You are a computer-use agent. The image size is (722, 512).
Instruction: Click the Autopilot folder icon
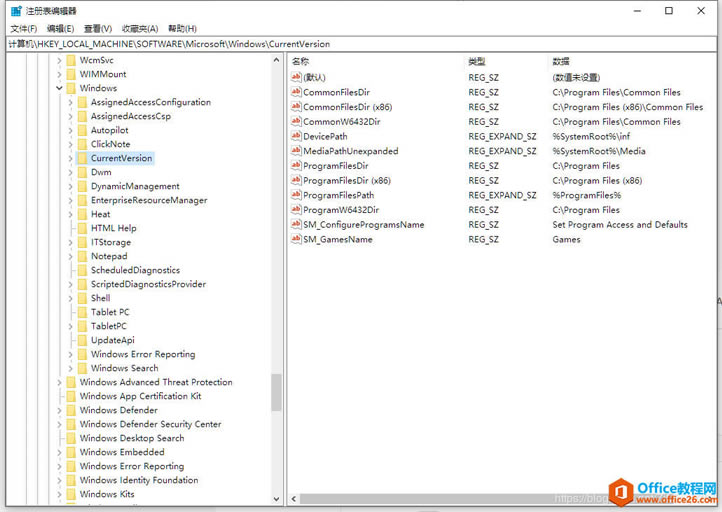[82, 130]
